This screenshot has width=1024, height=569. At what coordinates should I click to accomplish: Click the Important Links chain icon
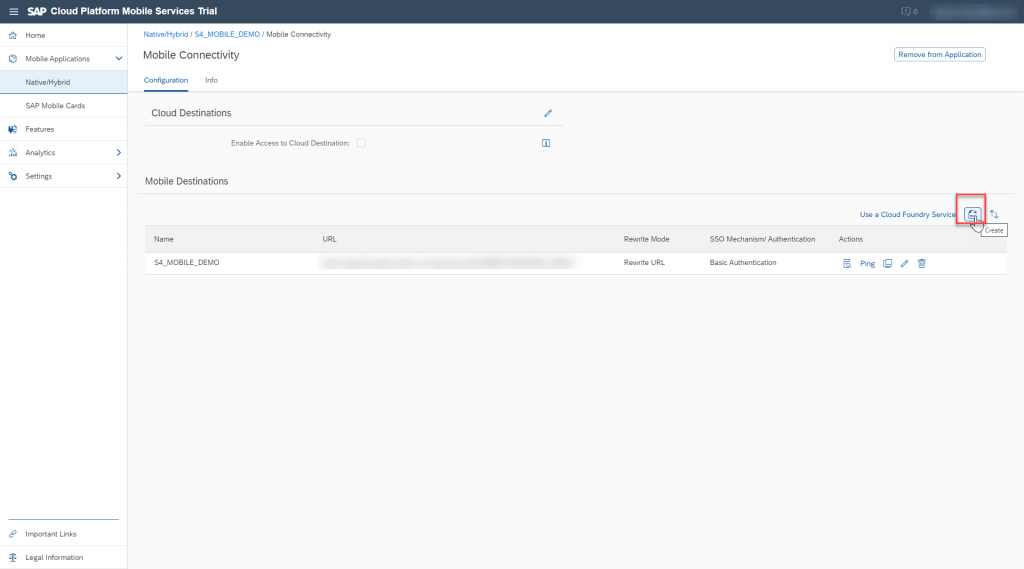[12, 534]
